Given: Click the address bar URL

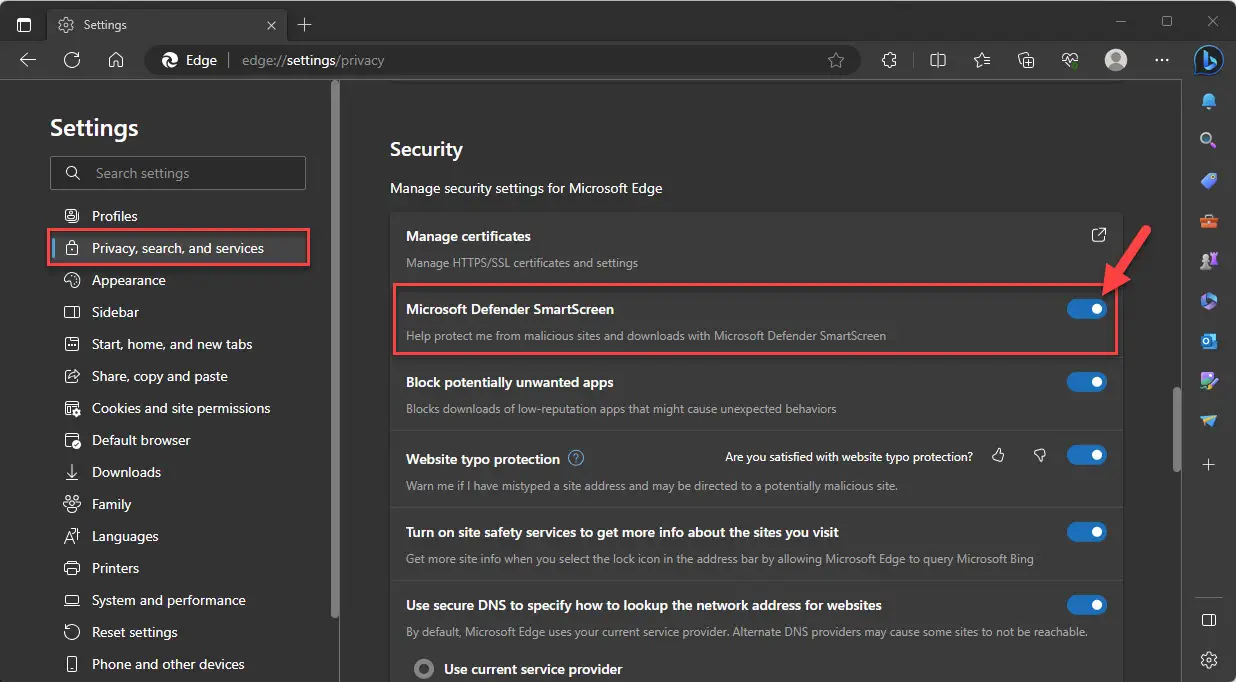Looking at the screenshot, I should tap(313, 60).
